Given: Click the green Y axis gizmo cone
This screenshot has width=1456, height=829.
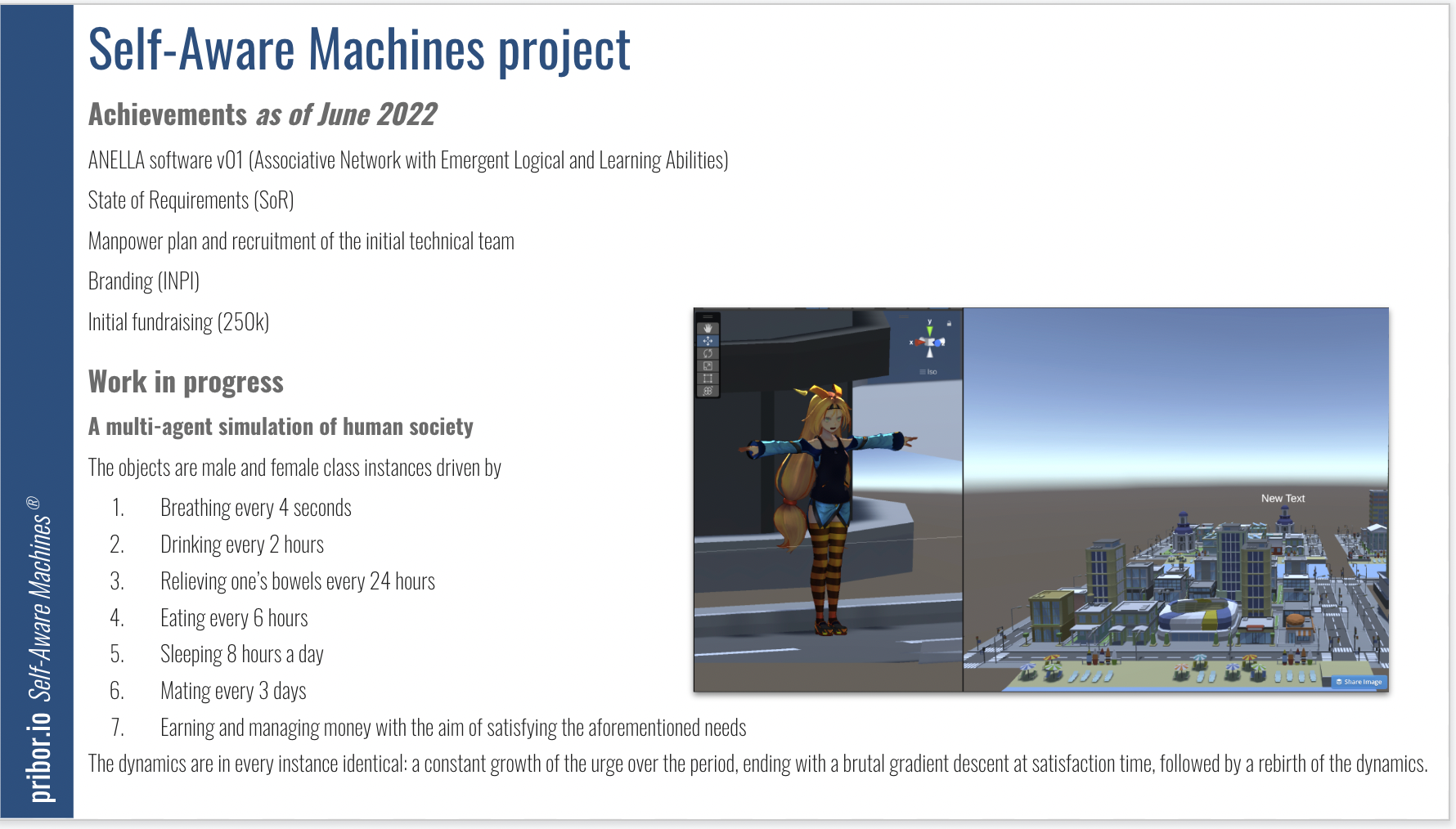Looking at the screenshot, I should [929, 331].
